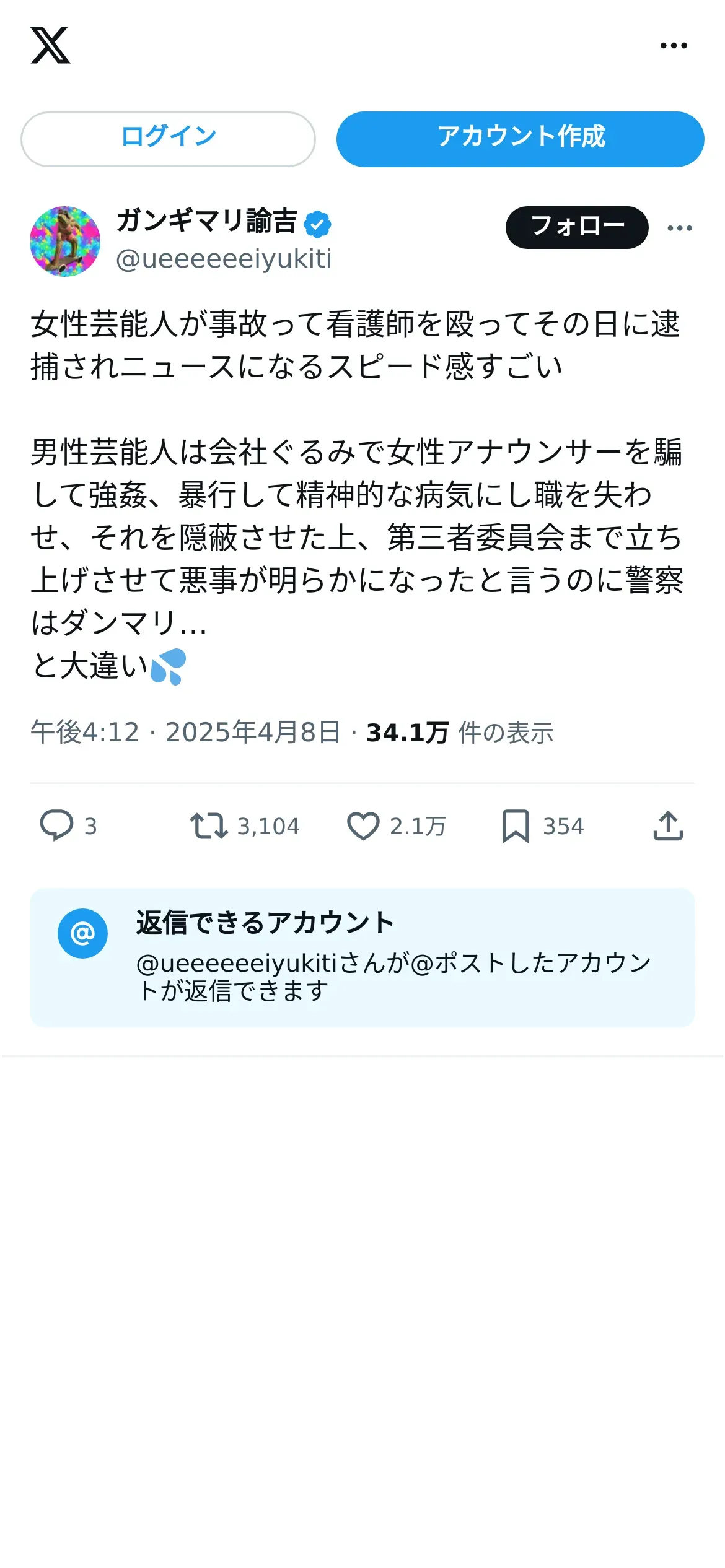Click the repost arrows icon
This screenshot has width=725, height=1568.
[x=209, y=825]
